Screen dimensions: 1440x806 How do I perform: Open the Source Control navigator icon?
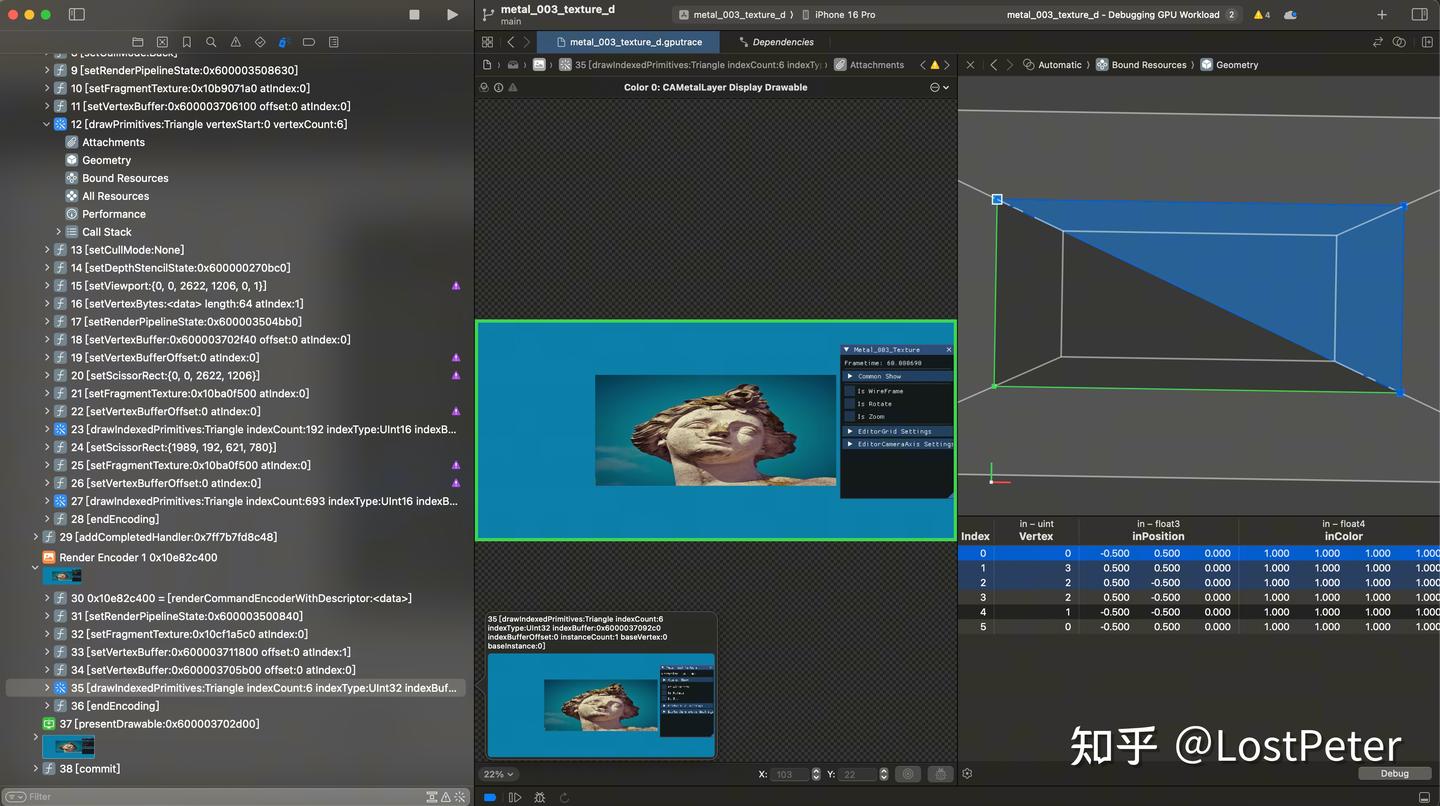(162, 42)
